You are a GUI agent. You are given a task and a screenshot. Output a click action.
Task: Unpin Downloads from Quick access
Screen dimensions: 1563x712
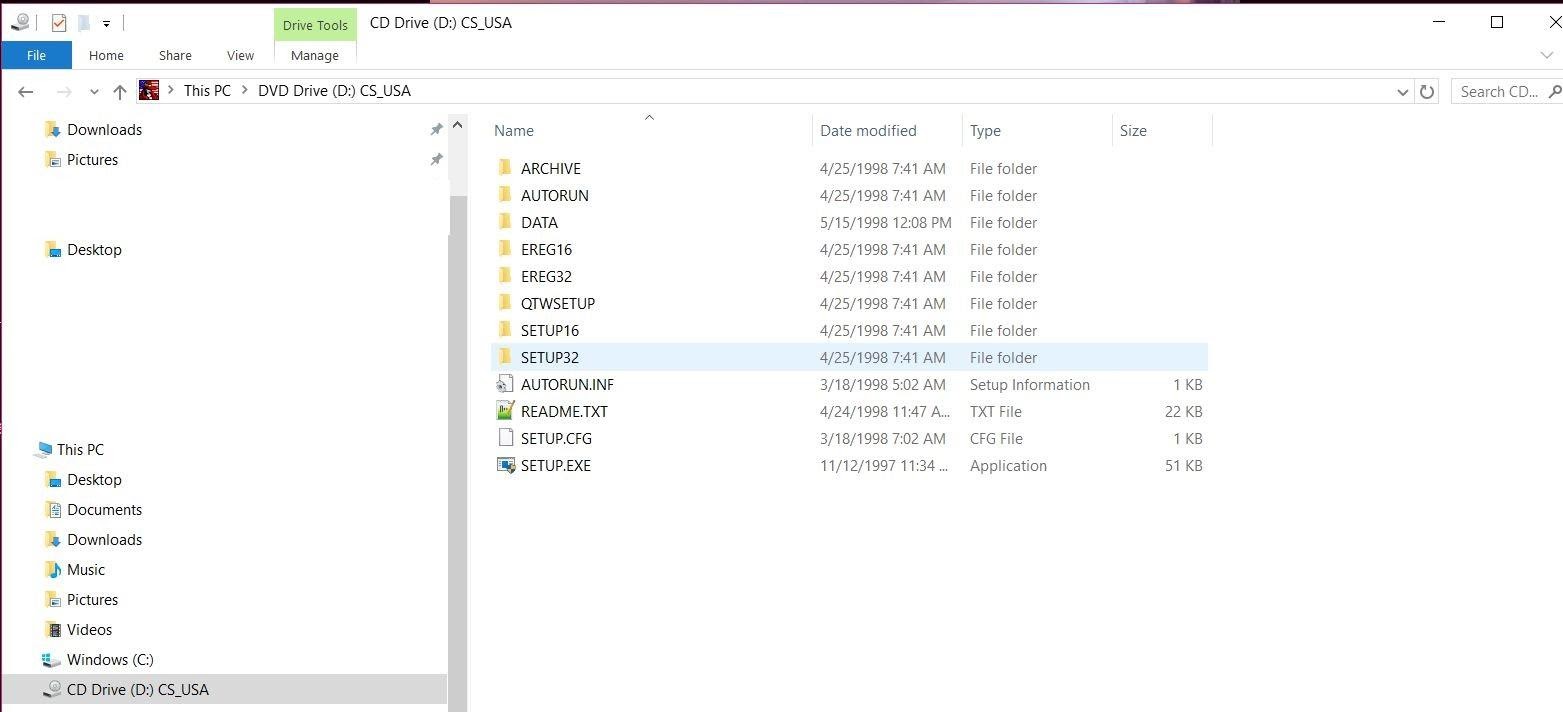pos(436,130)
